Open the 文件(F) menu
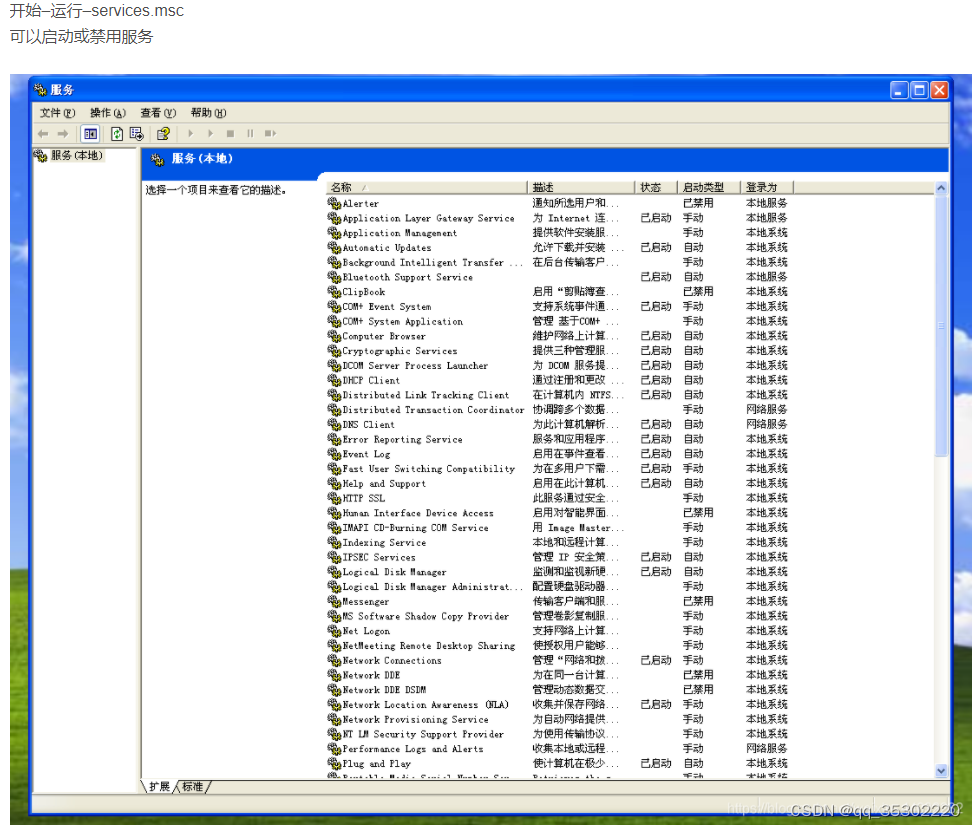The width and height of the screenshot is (976, 829). [57, 113]
